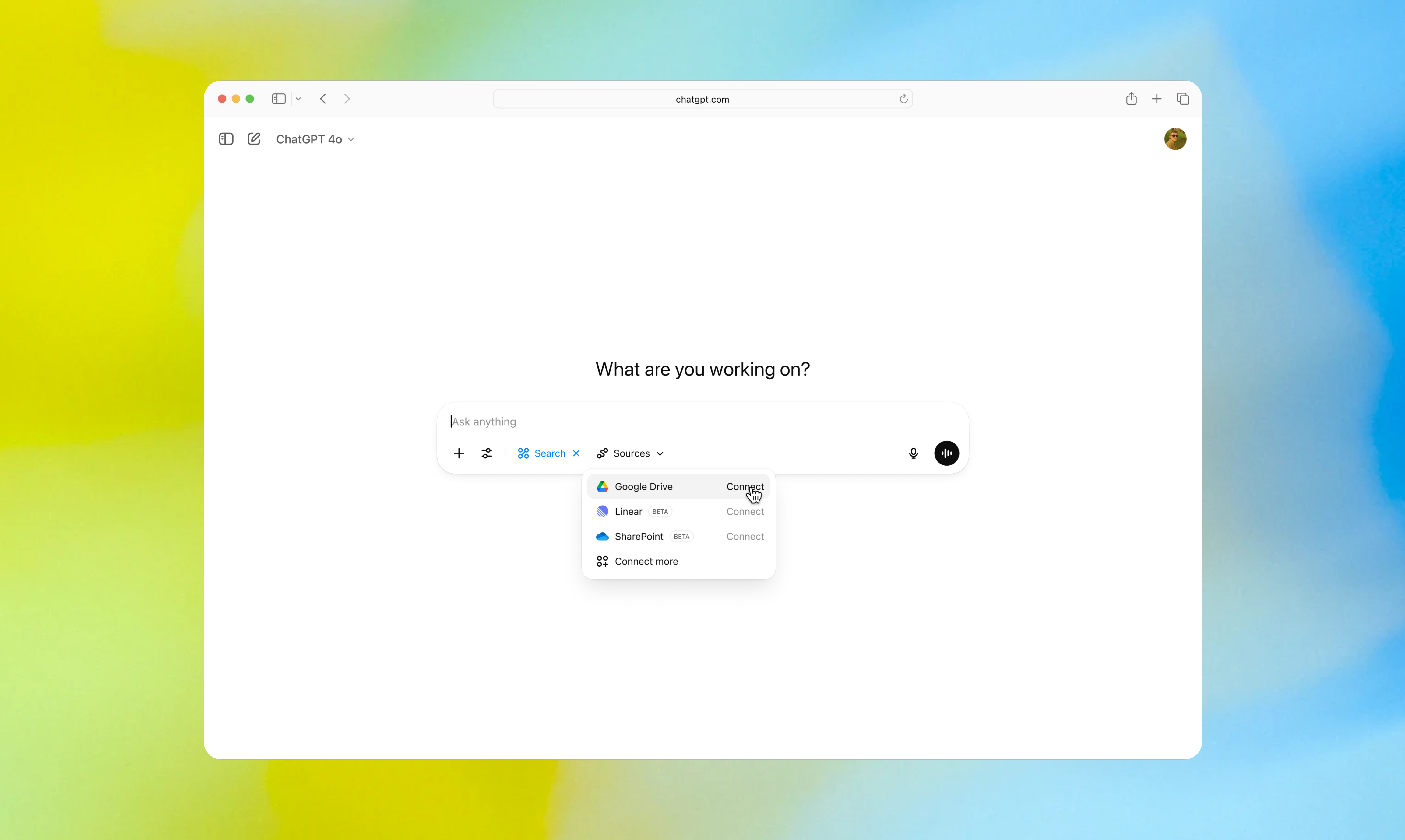Click Connect next to SharePoint
Image resolution: width=1405 pixels, height=840 pixels.
coord(745,537)
